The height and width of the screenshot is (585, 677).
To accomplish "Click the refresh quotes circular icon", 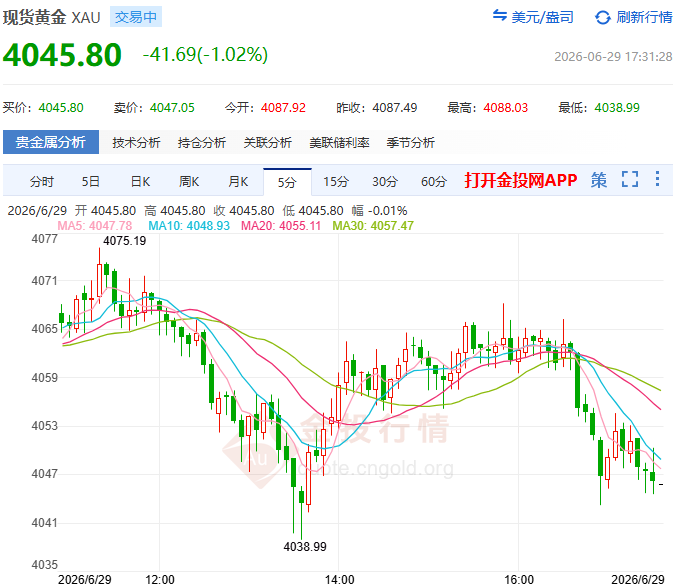I will point(603,17).
